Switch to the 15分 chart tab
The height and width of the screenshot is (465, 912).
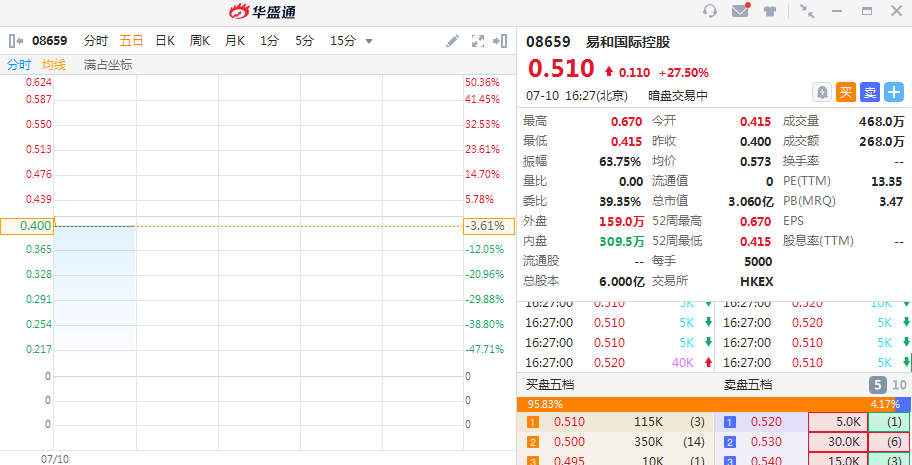click(x=343, y=41)
